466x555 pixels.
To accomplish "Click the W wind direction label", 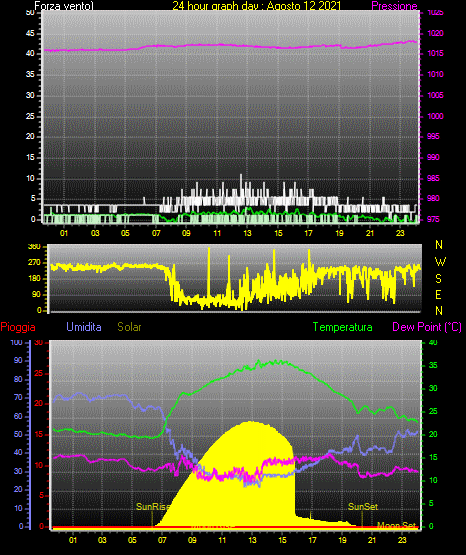I will tap(440, 262).
